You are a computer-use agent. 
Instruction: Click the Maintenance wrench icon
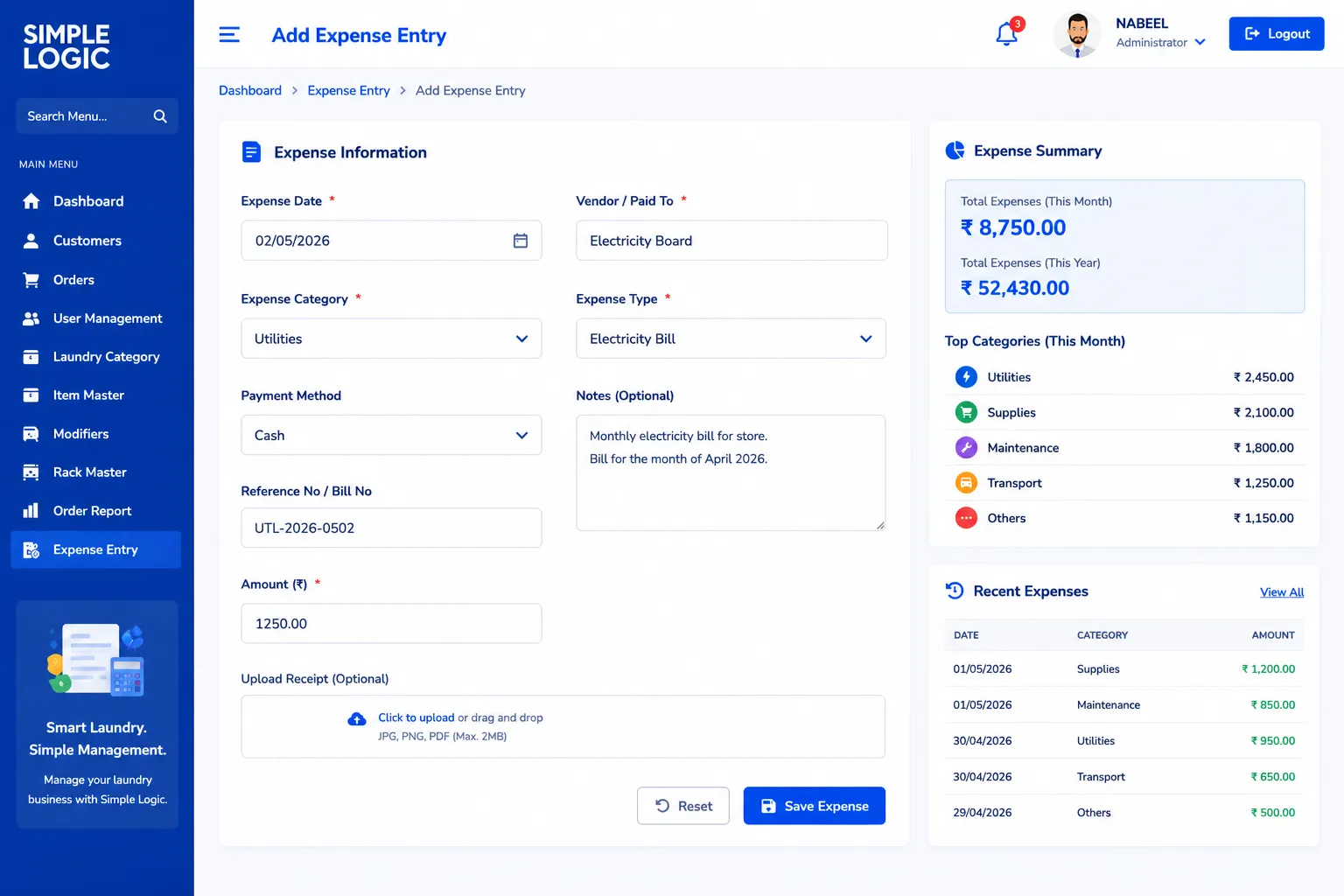point(966,448)
